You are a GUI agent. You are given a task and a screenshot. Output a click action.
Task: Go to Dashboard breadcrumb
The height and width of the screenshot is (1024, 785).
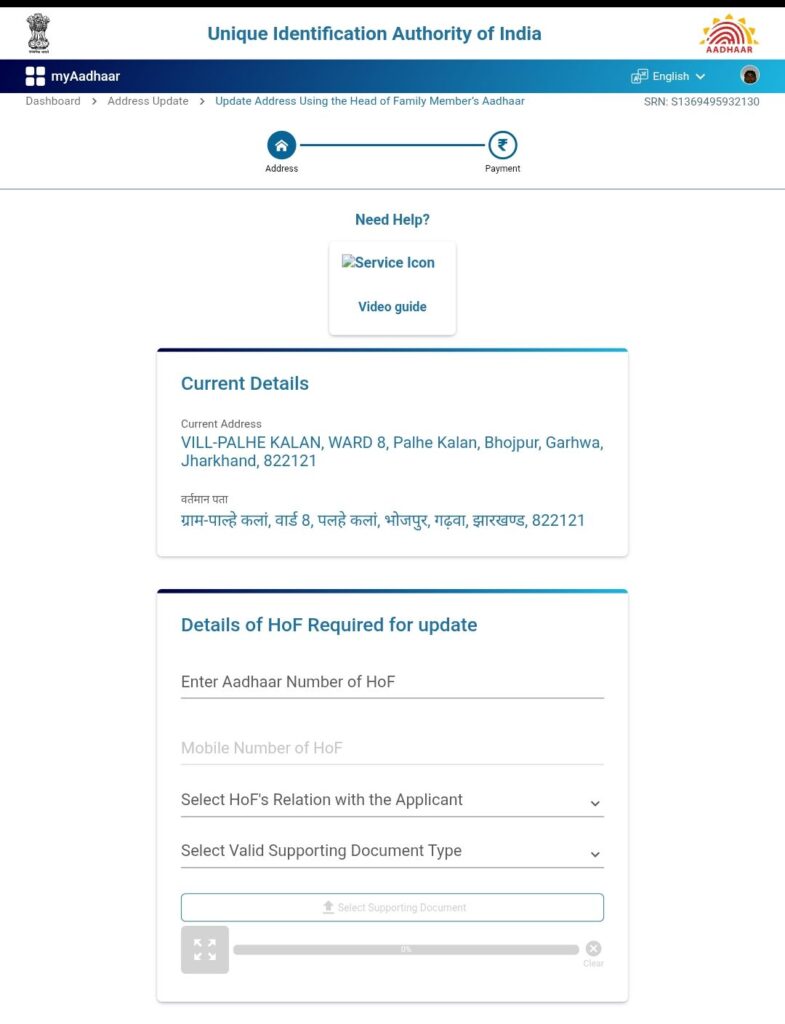click(53, 101)
